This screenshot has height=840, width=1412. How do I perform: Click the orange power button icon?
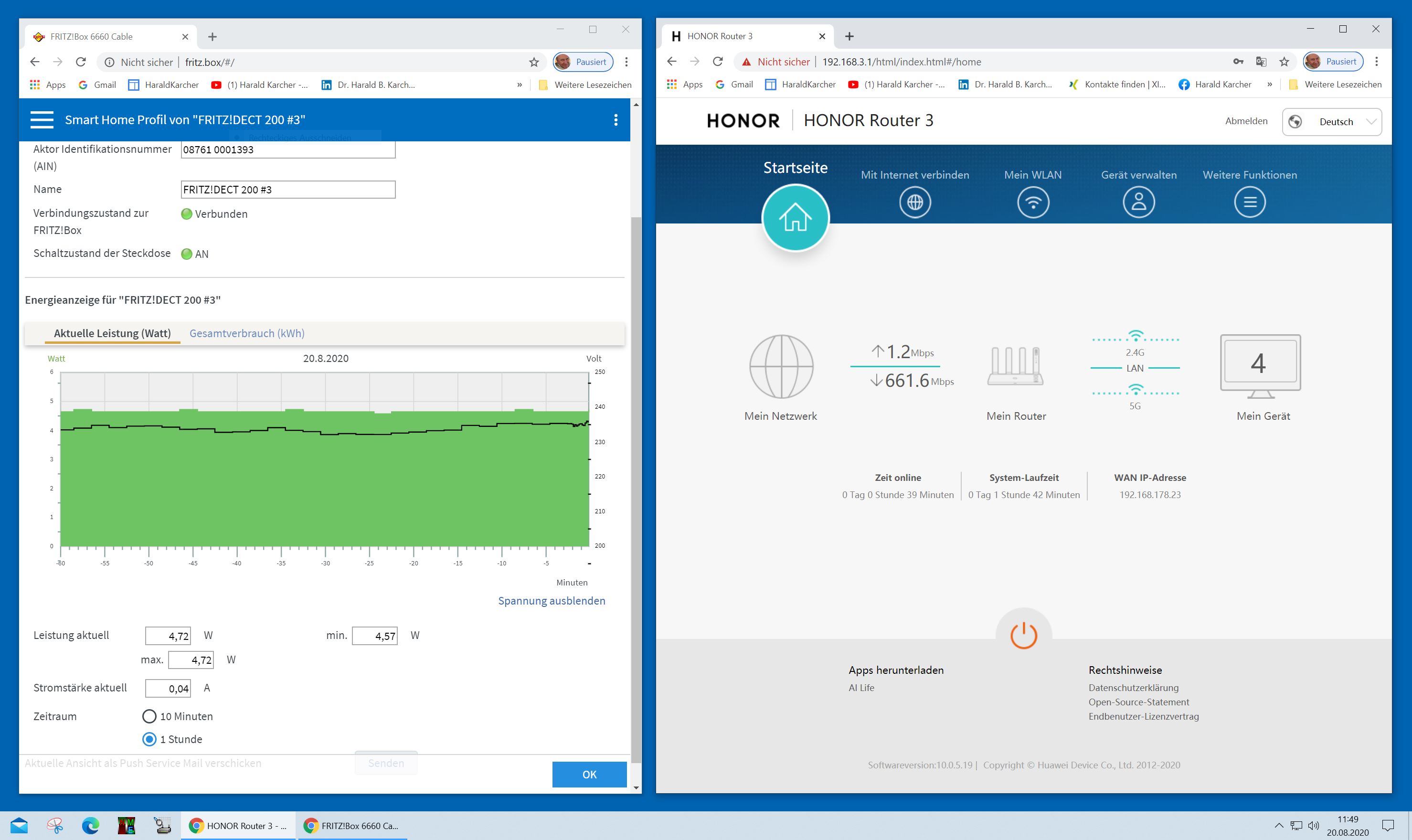click(x=1023, y=635)
